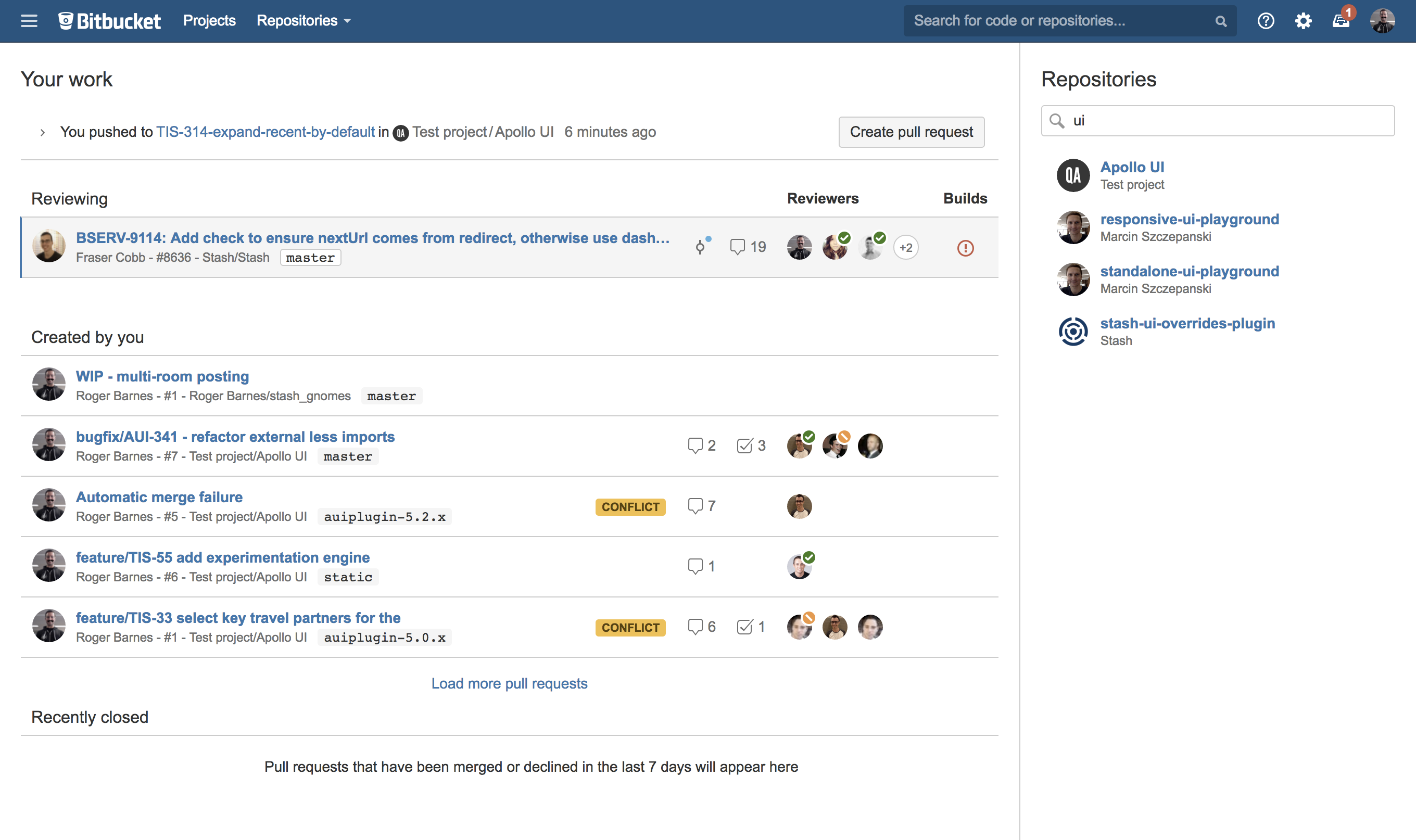Open the BSERV-9114 pull request

coord(373,238)
